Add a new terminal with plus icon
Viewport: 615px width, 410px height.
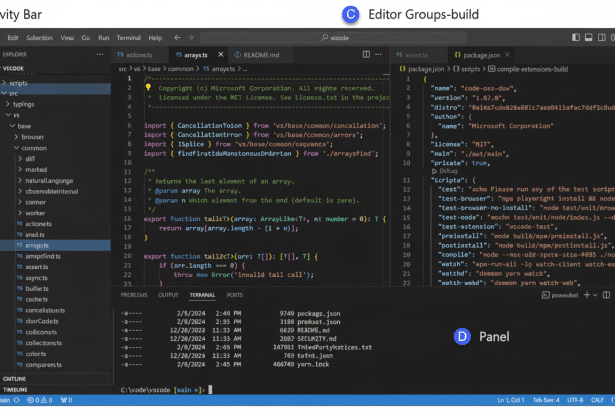point(587,295)
